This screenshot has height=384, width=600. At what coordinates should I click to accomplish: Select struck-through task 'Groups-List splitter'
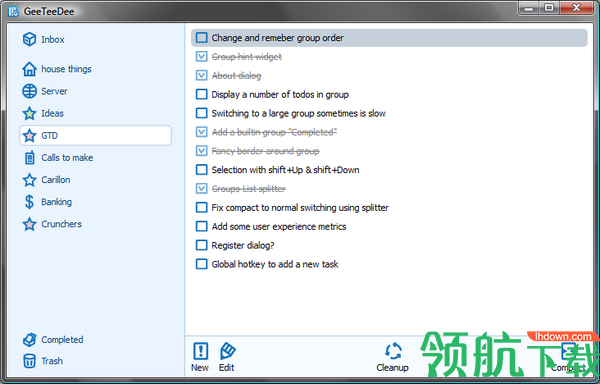249,189
